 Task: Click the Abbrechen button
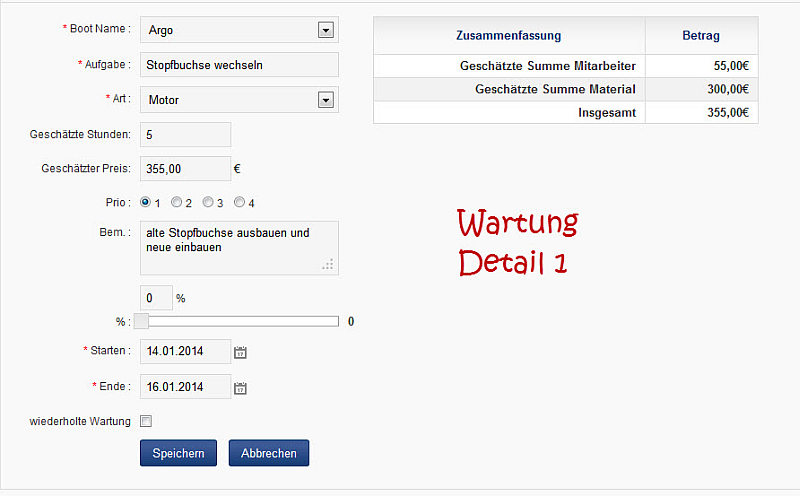pos(269,453)
